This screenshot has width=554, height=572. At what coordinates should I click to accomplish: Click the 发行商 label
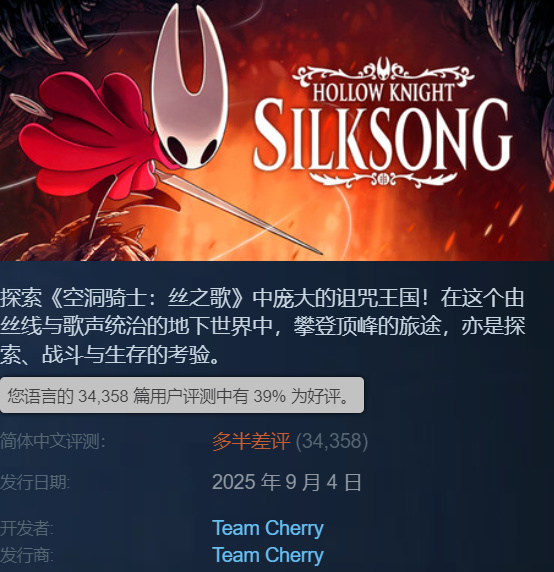[27, 555]
